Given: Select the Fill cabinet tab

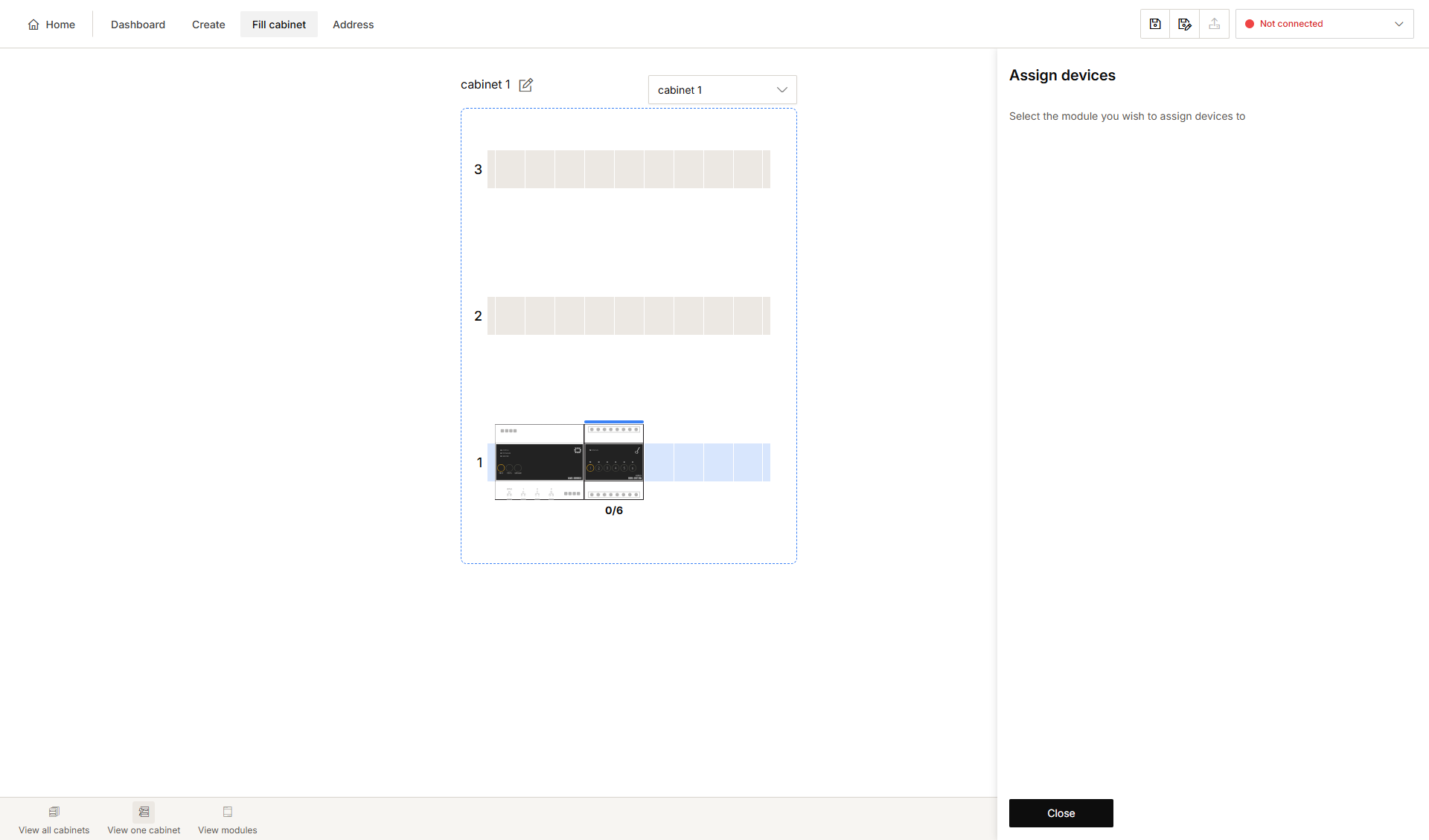Looking at the screenshot, I should pyautogui.click(x=279, y=25).
